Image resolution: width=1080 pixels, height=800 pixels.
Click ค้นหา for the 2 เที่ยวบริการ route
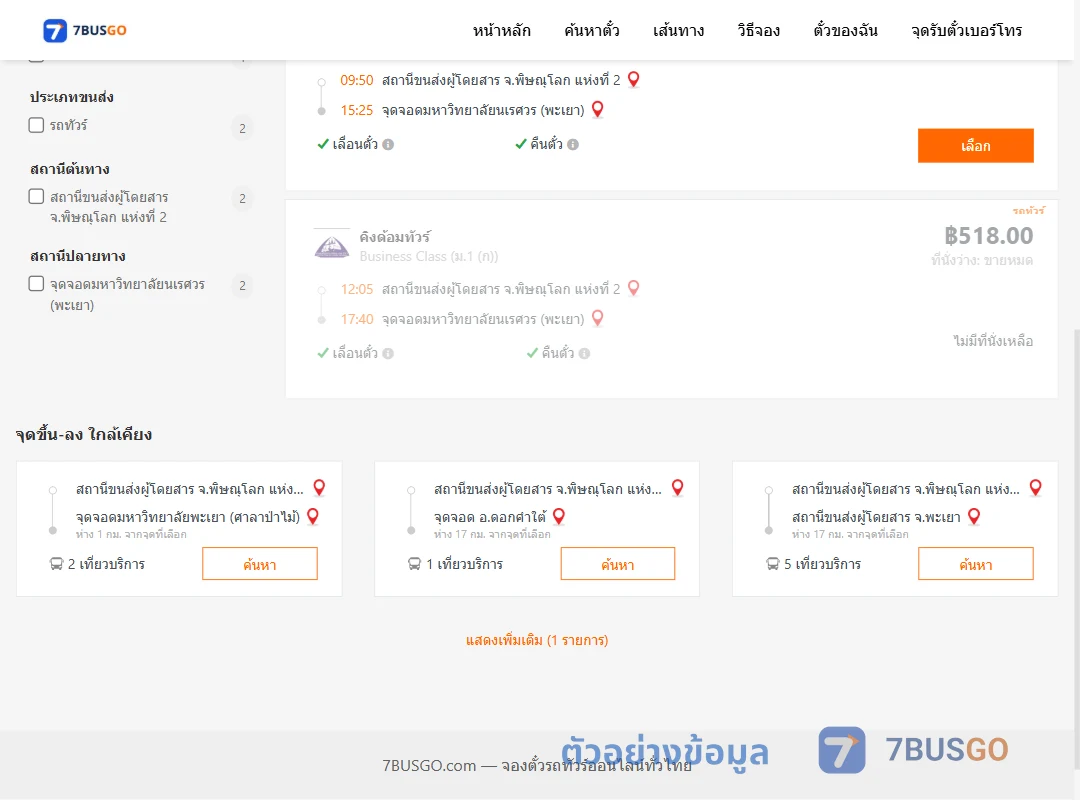260,564
